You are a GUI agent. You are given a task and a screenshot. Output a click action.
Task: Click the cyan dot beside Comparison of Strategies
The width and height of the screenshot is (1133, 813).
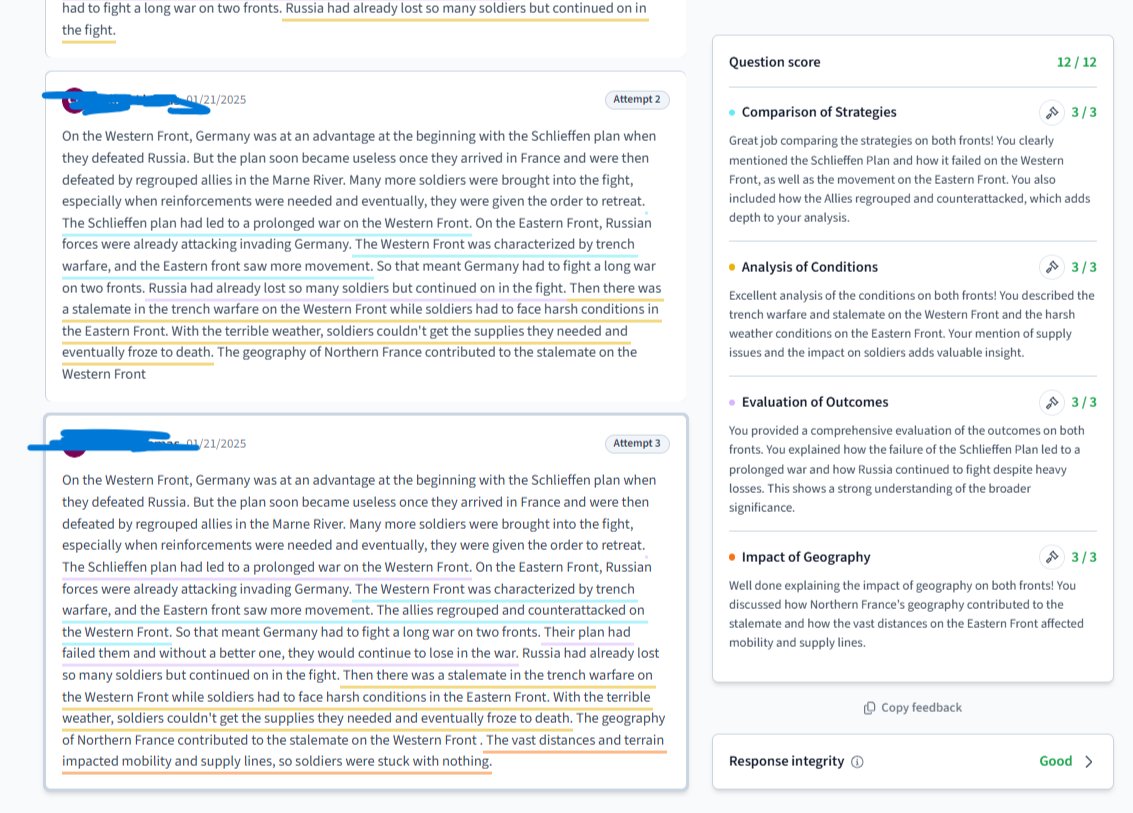click(732, 113)
